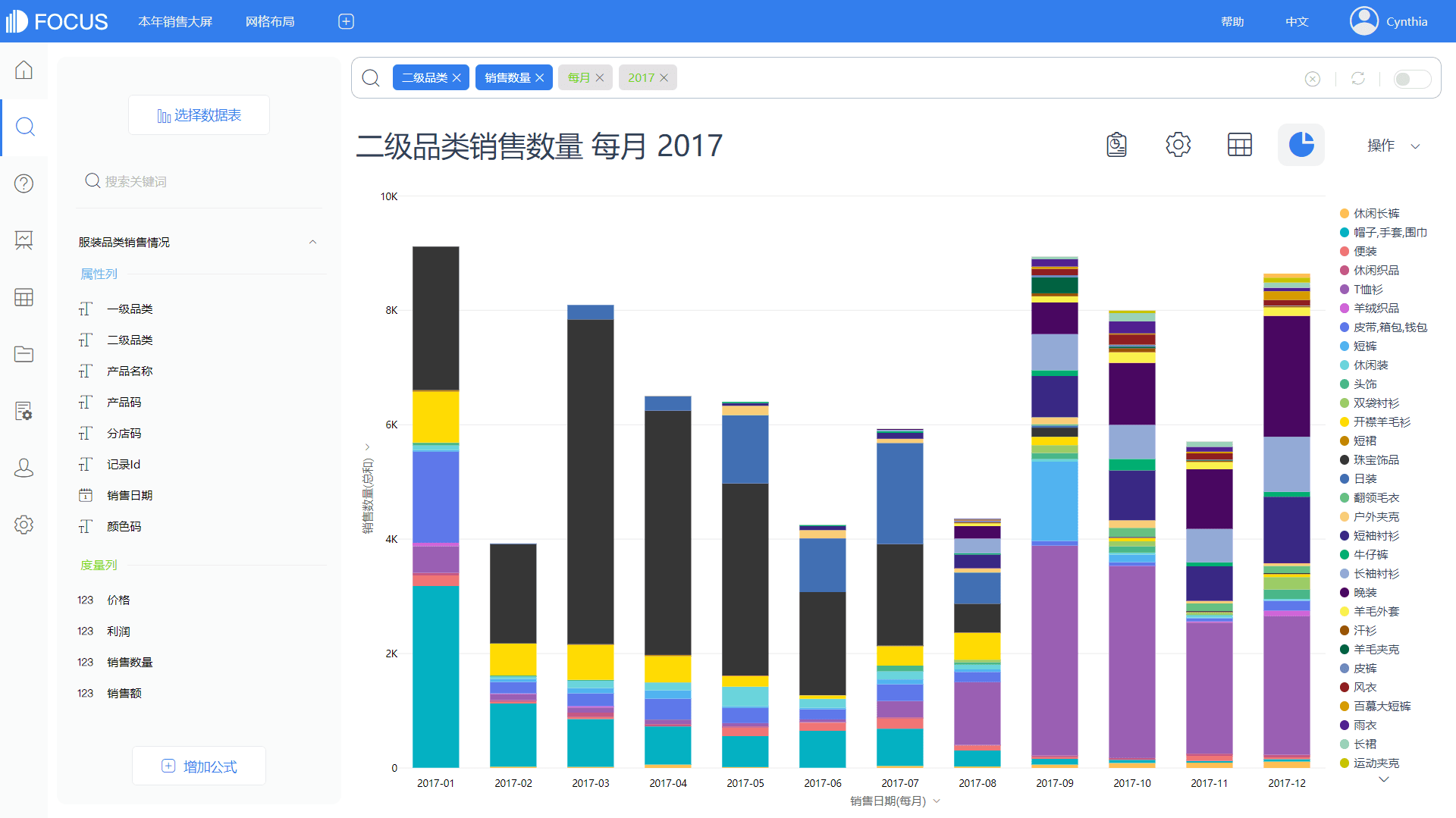This screenshot has width=1456, height=818.
Task: Open the 操作 dropdown menu
Action: pos(1393,146)
